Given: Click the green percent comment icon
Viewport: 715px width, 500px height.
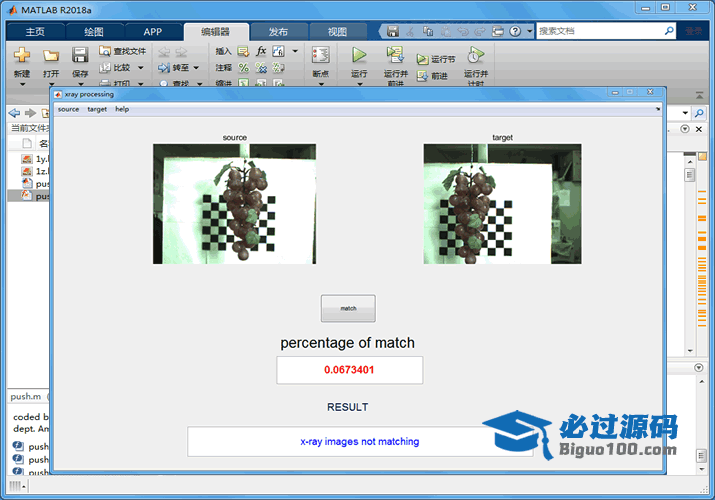Looking at the screenshot, I should pos(244,68).
